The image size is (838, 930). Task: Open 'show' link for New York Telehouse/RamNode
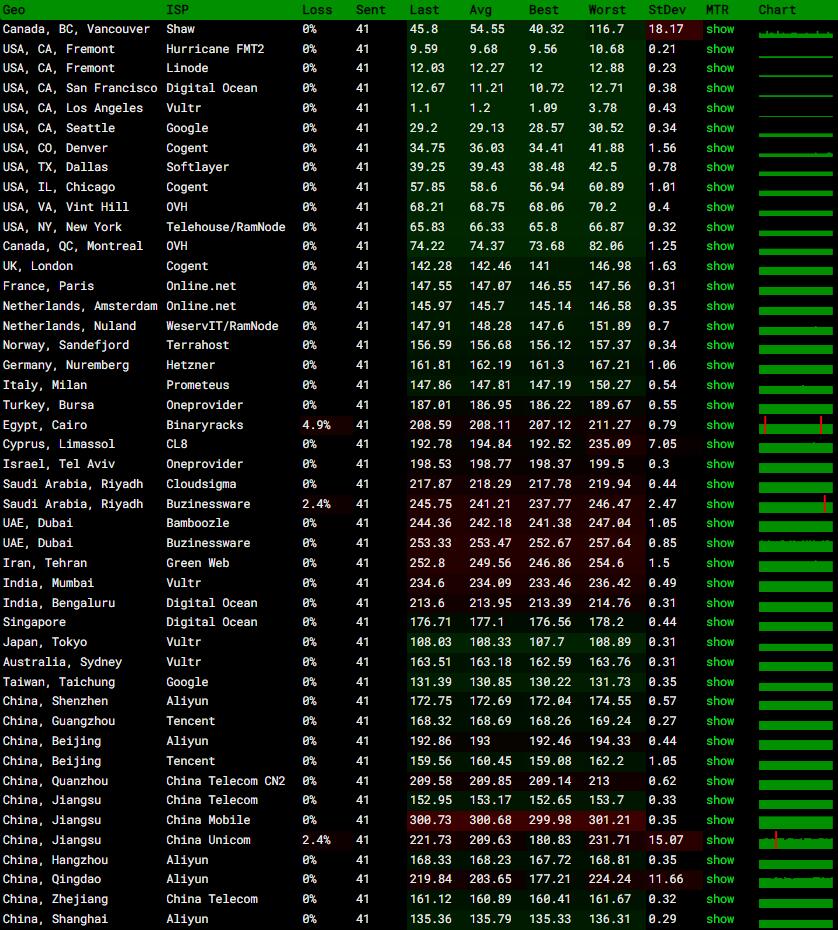point(720,227)
